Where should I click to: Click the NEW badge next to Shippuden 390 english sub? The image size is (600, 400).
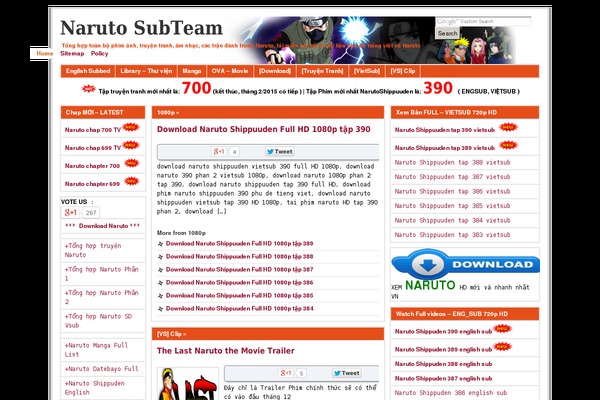pyautogui.click(x=502, y=328)
